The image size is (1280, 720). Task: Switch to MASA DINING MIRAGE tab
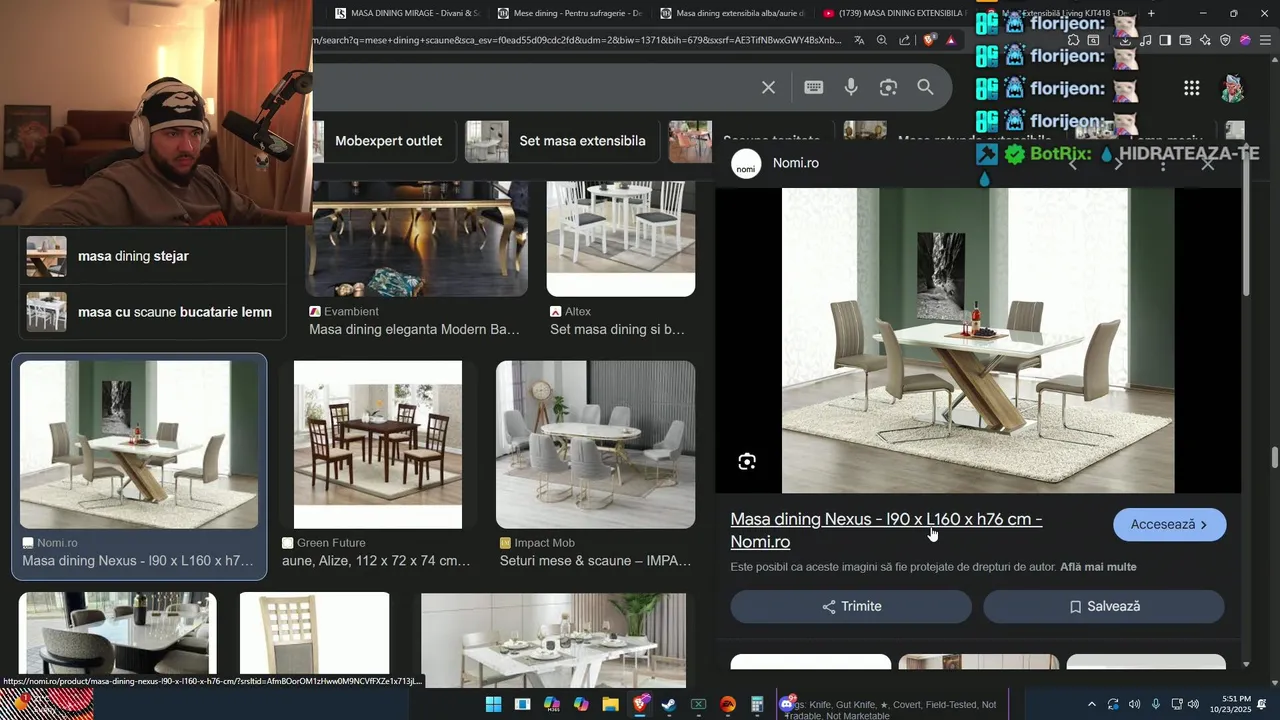point(408,14)
